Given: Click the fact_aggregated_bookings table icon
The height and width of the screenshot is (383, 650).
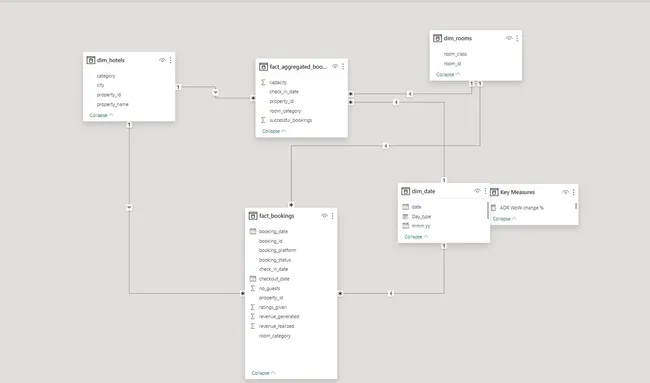Looking at the screenshot, I should (x=263, y=67).
